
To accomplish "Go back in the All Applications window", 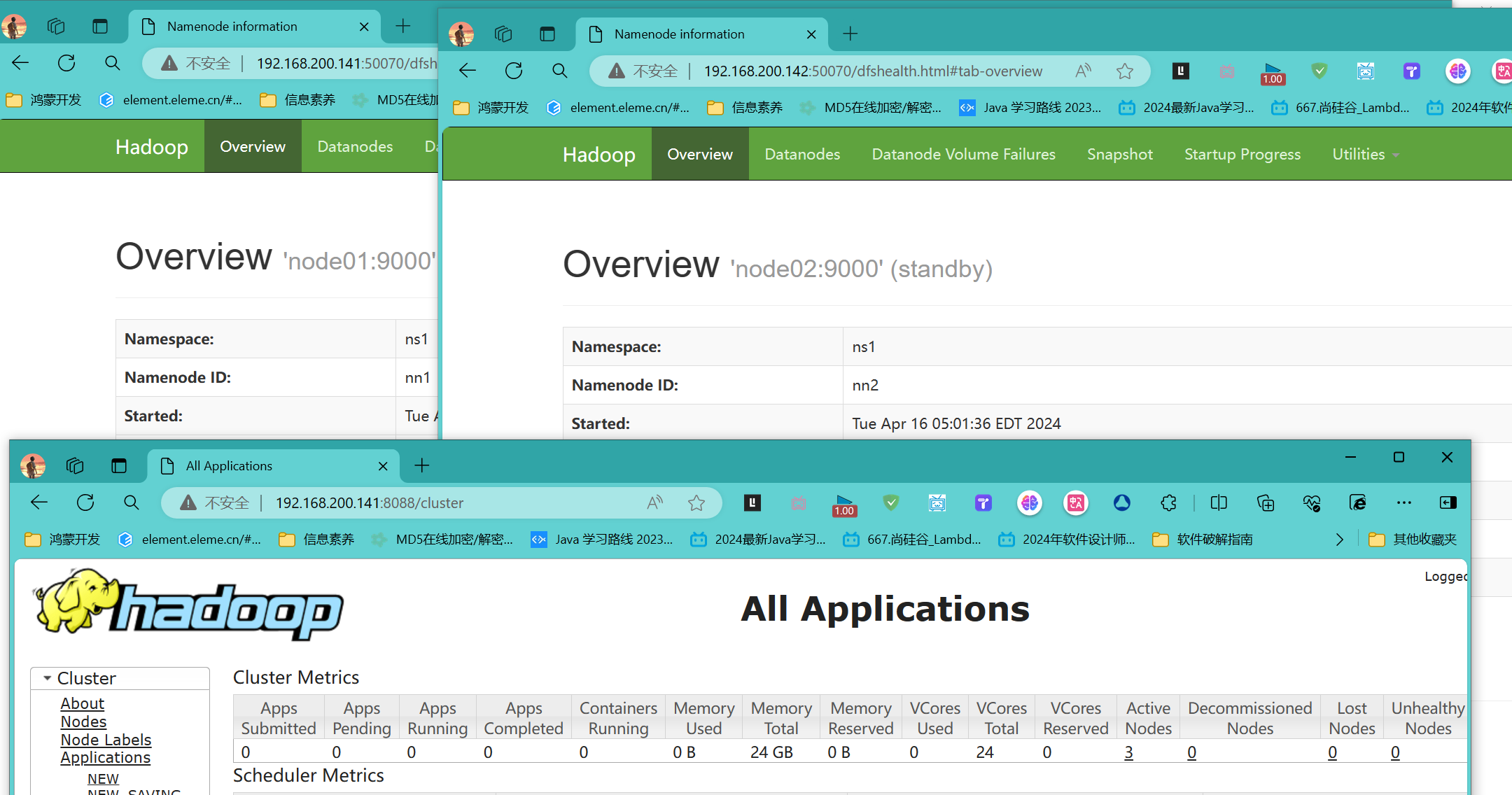I will pos(39,502).
